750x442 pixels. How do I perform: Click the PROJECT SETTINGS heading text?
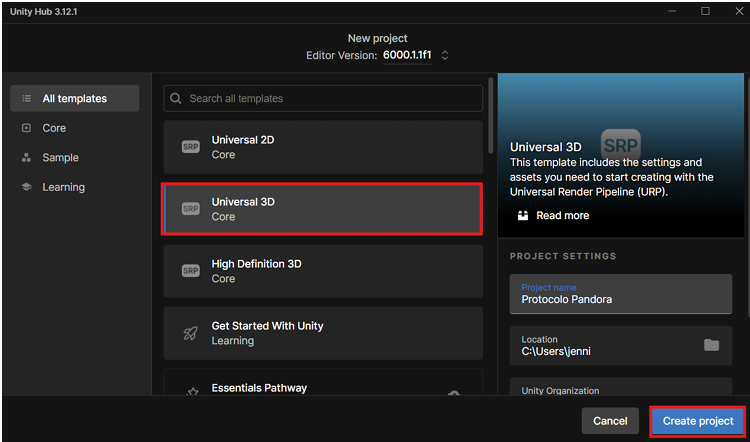[562, 256]
